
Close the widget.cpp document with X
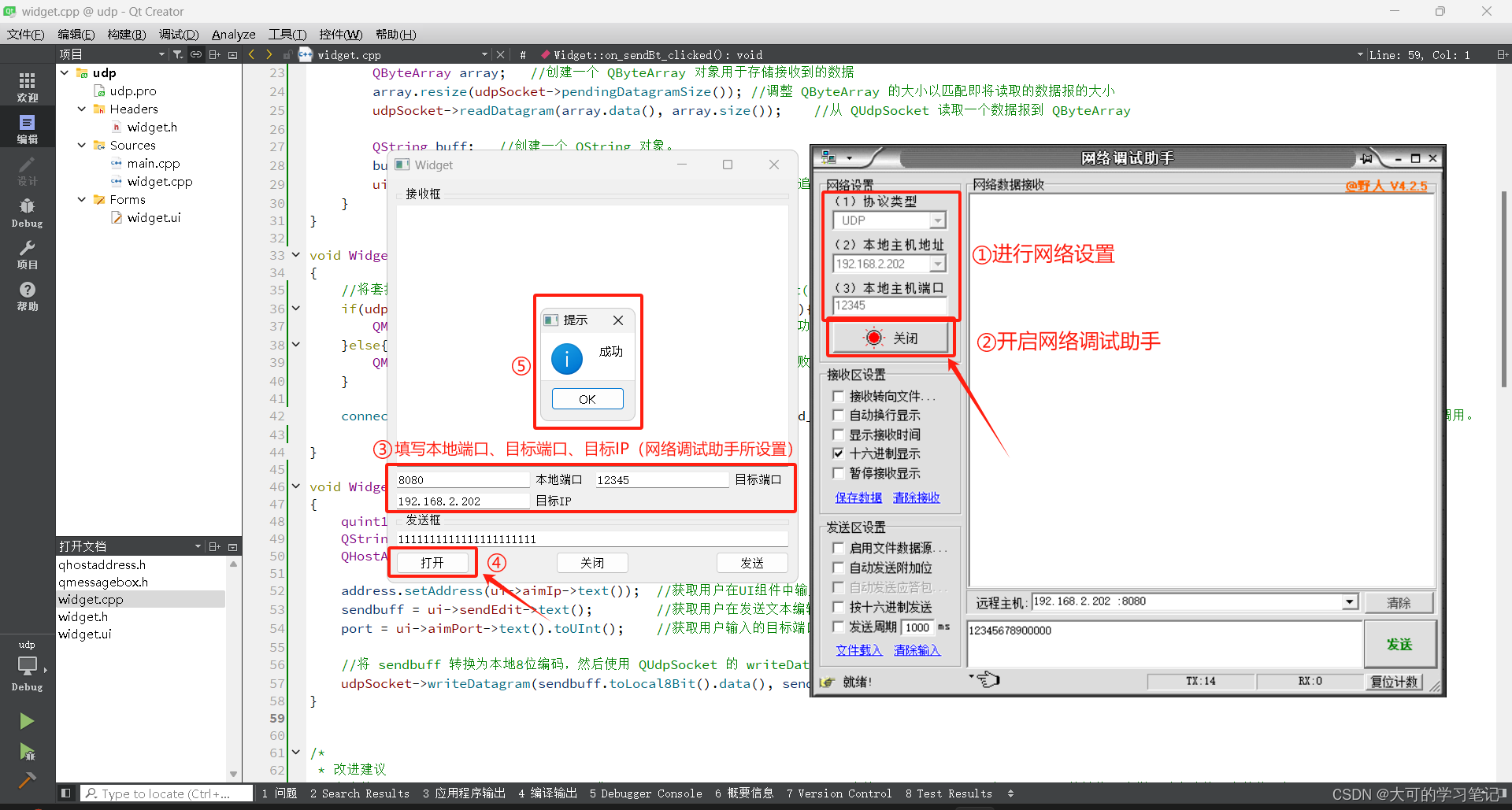(500, 54)
